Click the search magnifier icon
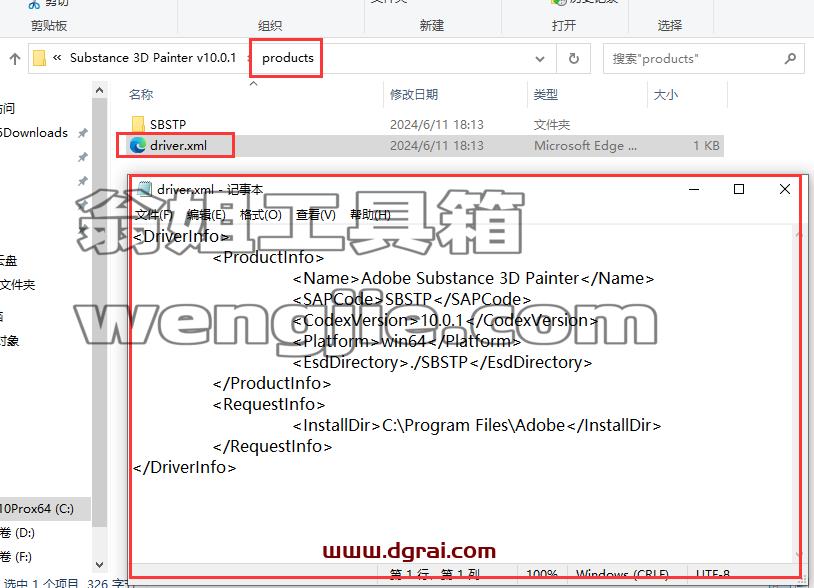The height and width of the screenshot is (588, 814). coord(790,59)
